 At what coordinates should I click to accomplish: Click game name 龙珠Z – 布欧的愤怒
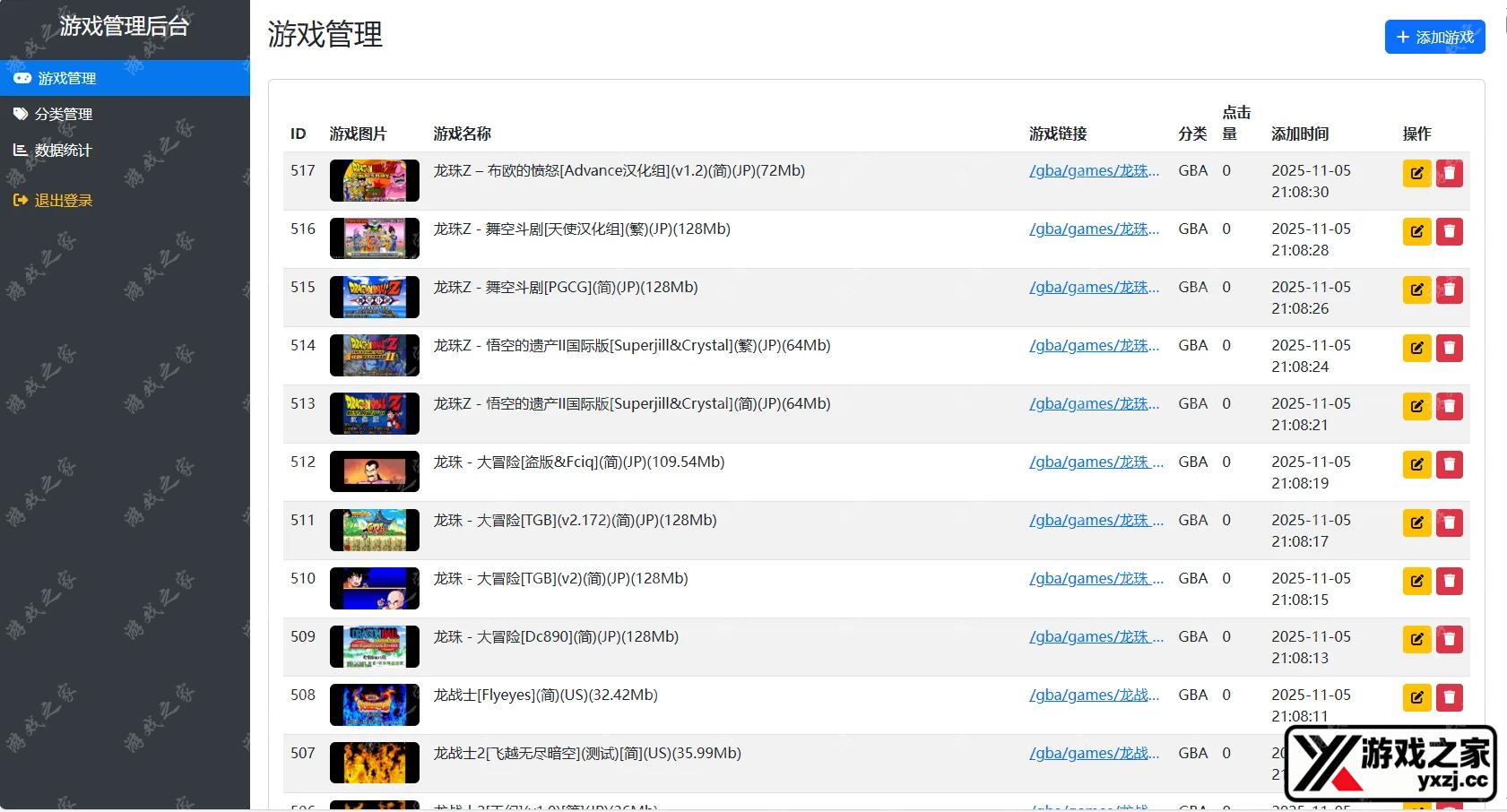point(619,170)
